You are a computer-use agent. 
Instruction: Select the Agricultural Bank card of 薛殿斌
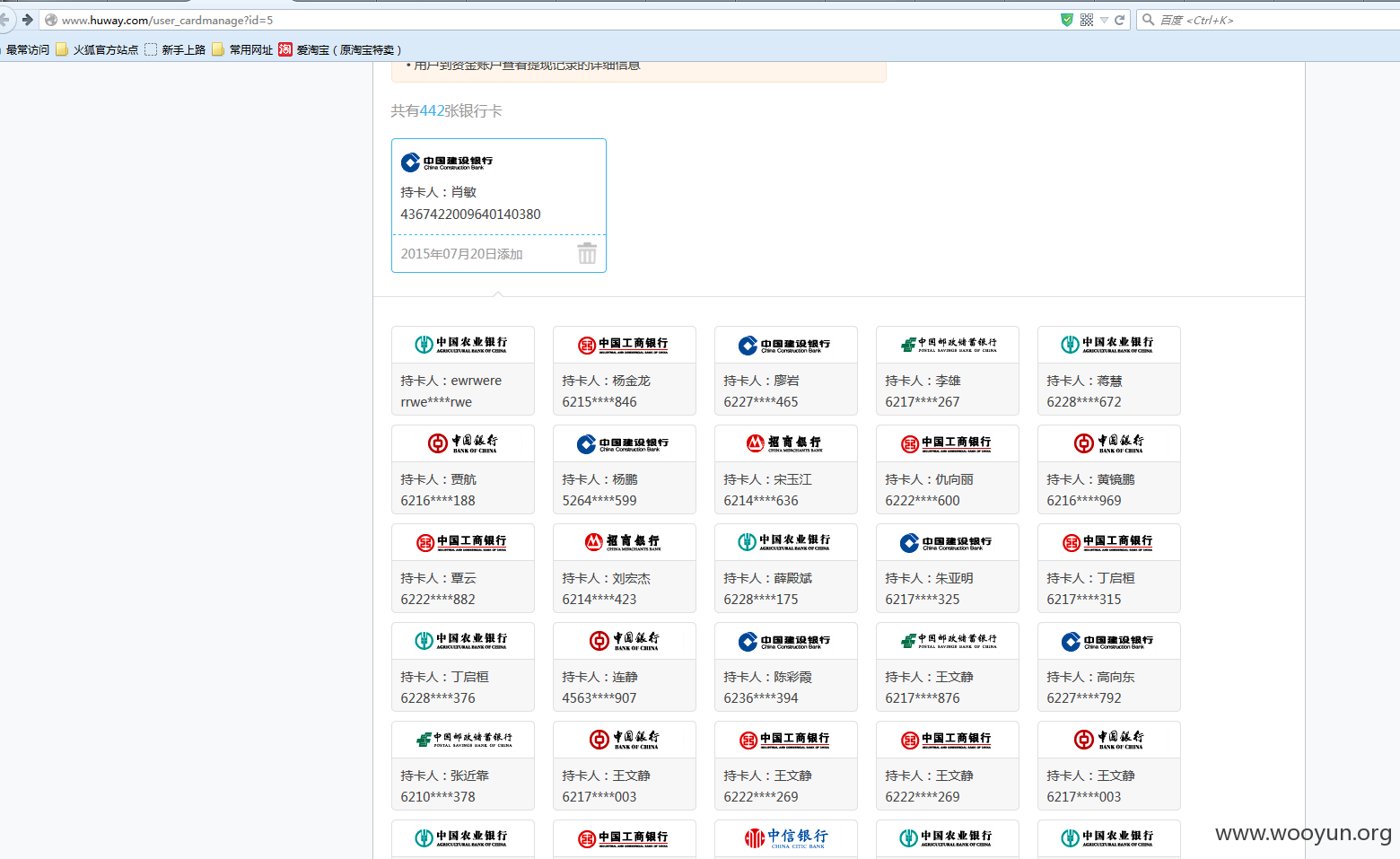pos(786,568)
